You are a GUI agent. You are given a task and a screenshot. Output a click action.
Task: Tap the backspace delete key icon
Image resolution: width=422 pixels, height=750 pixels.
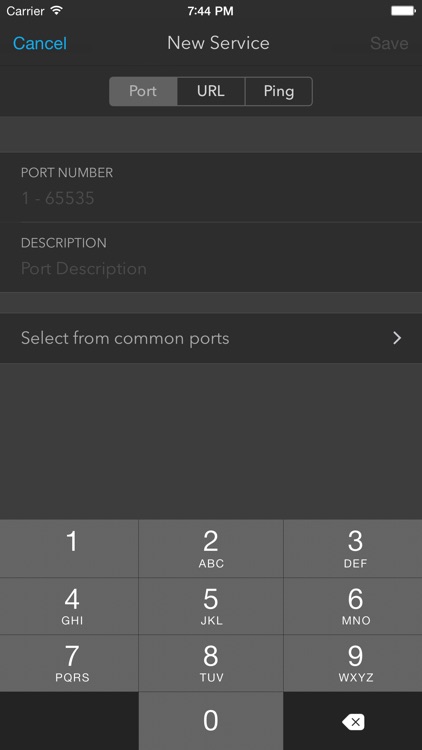pyautogui.click(x=353, y=721)
